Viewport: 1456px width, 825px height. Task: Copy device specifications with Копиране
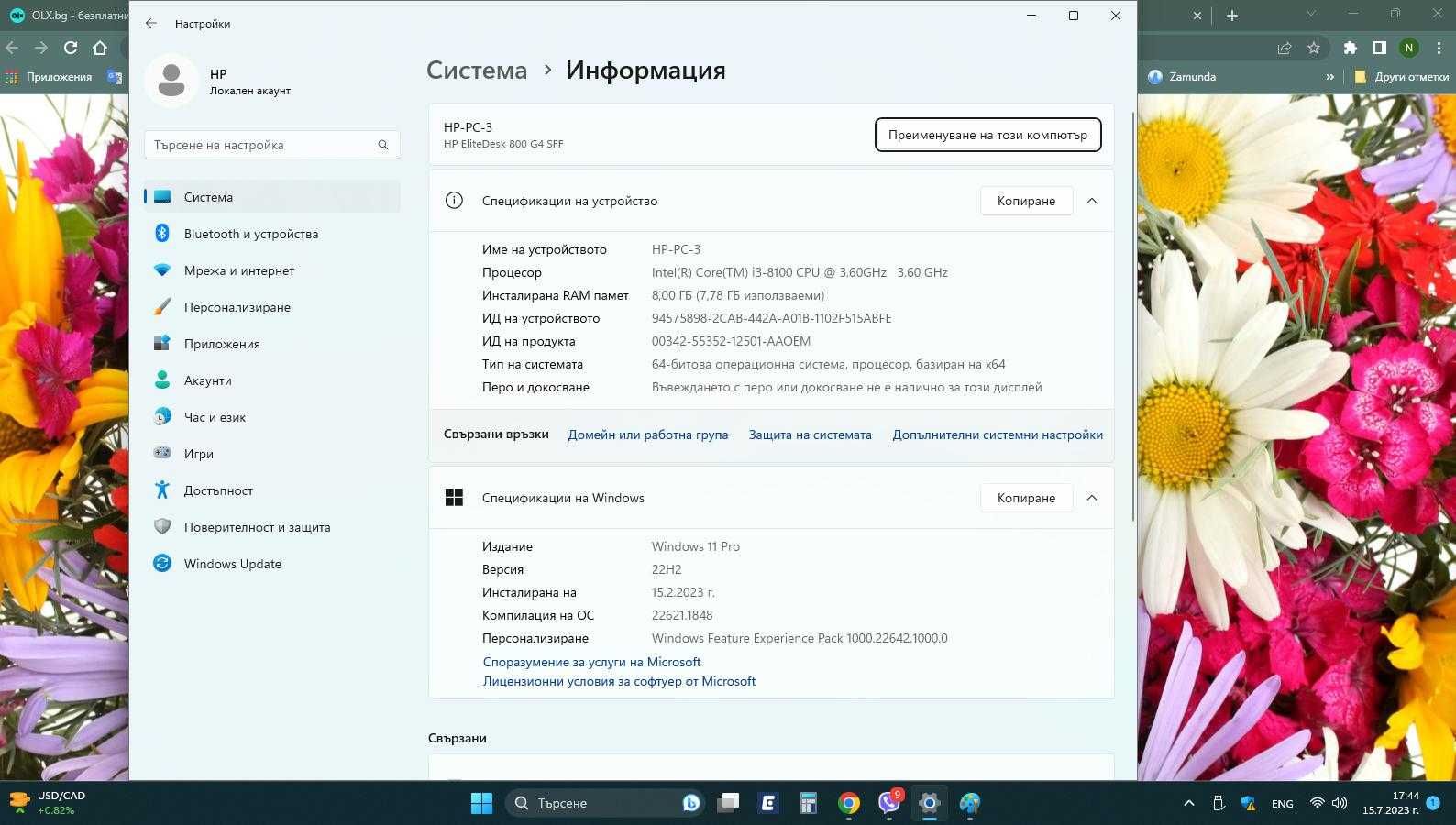click(x=1026, y=201)
